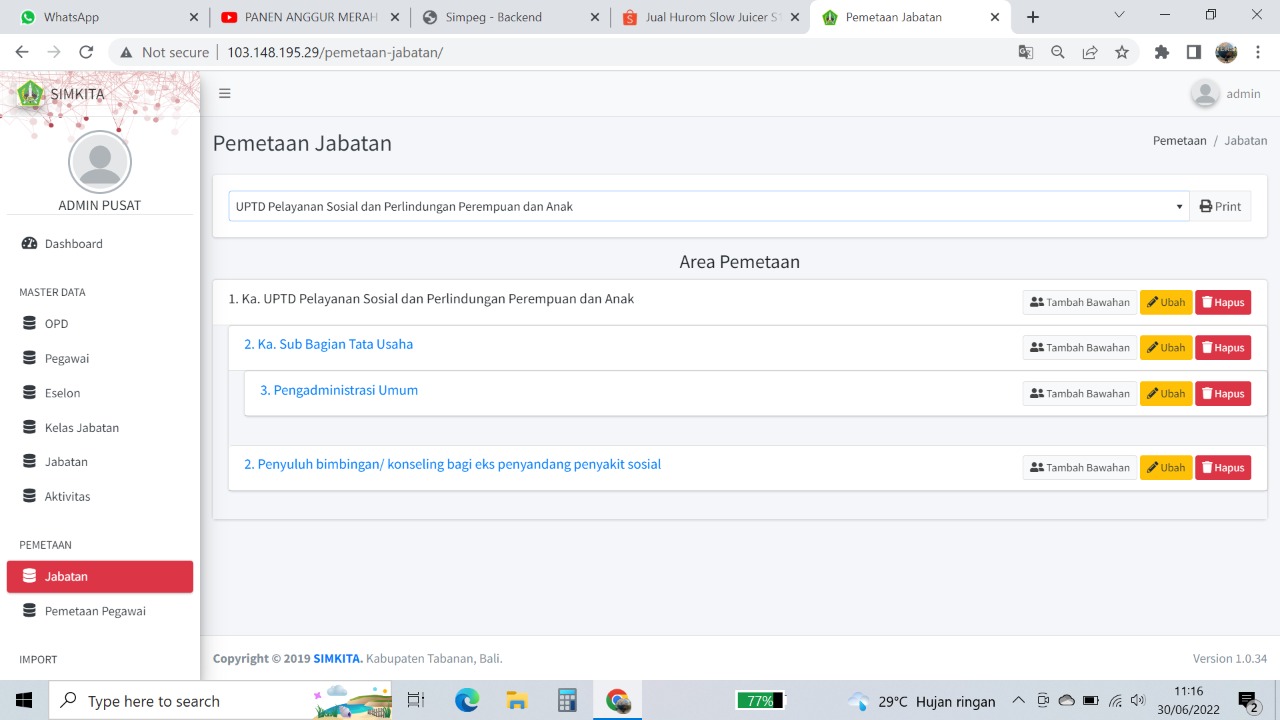Click Ubah for Ka. Sub Bagian Tata Usaha

coord(1165,348)
